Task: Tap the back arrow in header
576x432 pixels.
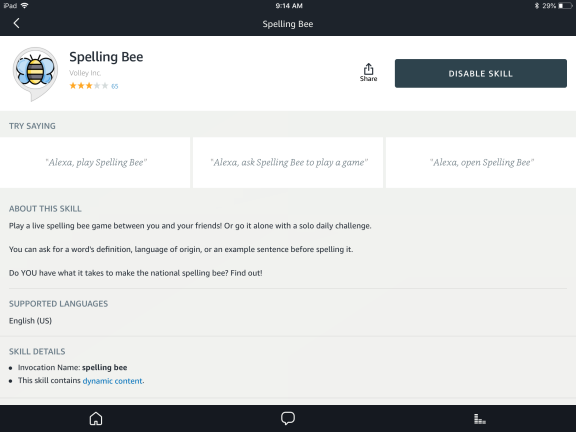Action: pyautogui.click(x=16, y=24)
